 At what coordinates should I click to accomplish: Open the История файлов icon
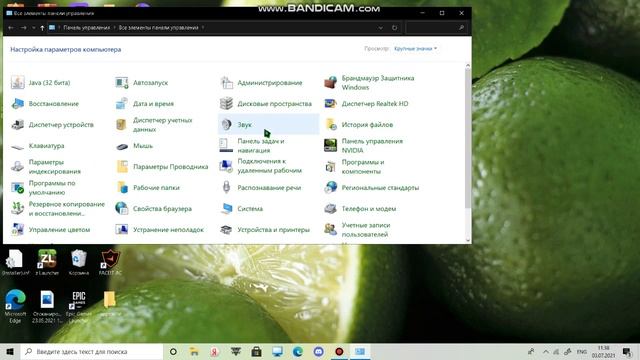click(330, 124)
